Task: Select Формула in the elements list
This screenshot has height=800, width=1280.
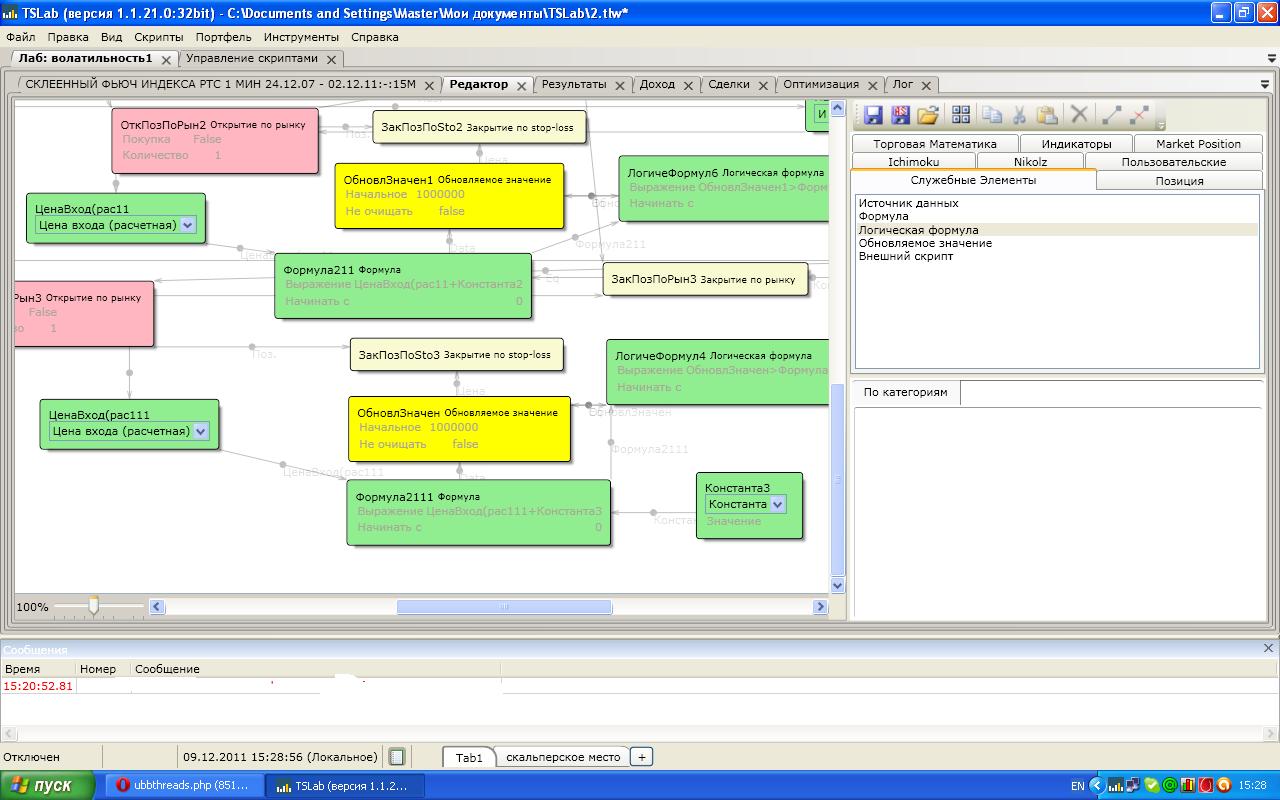Action: (884, 216)
